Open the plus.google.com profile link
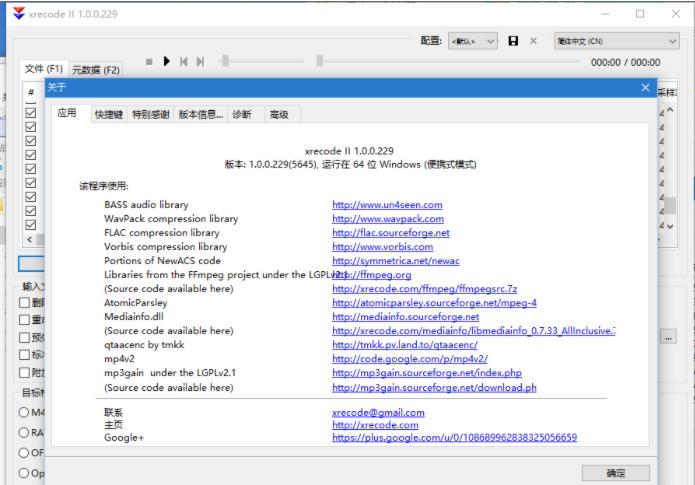This screenshot has width=695, height=485. pyautogui.click(x=454, y=438)
